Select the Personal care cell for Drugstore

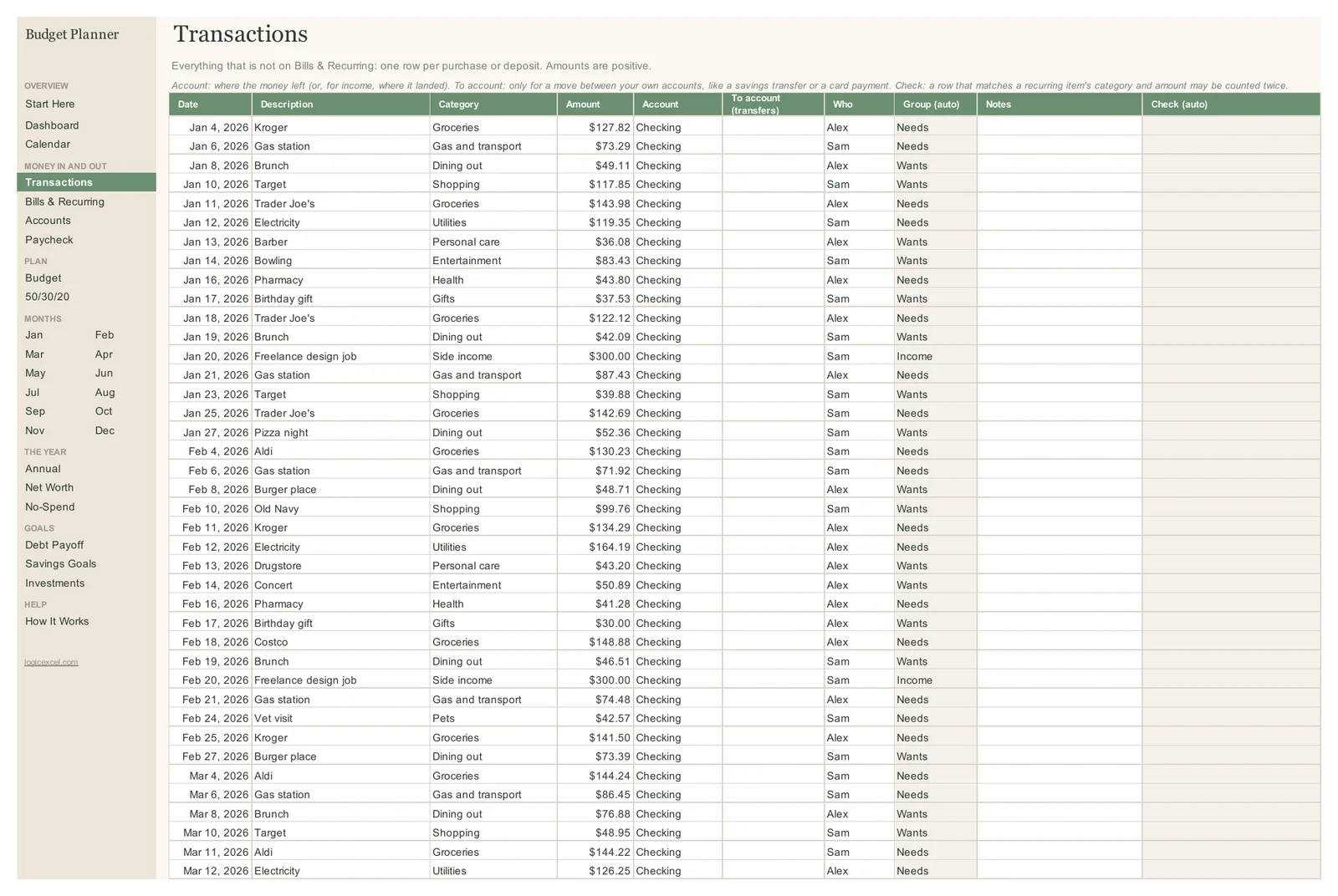493,566
